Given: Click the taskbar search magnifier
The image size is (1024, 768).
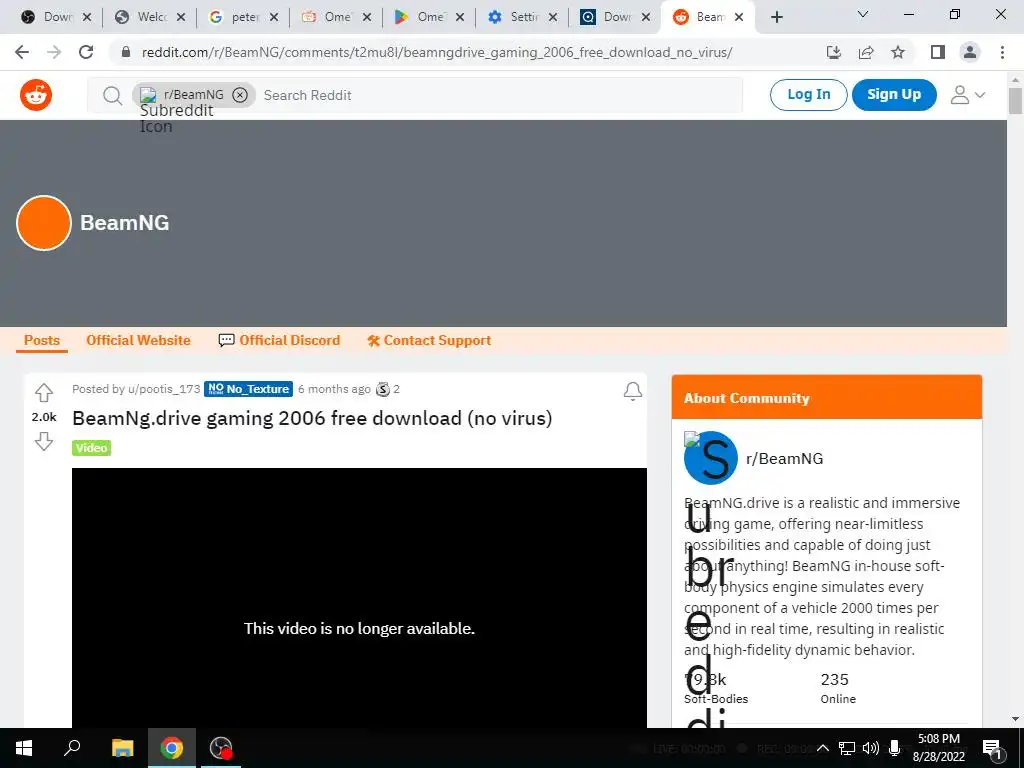Looking at the screenshot, I should pos(72,748).
